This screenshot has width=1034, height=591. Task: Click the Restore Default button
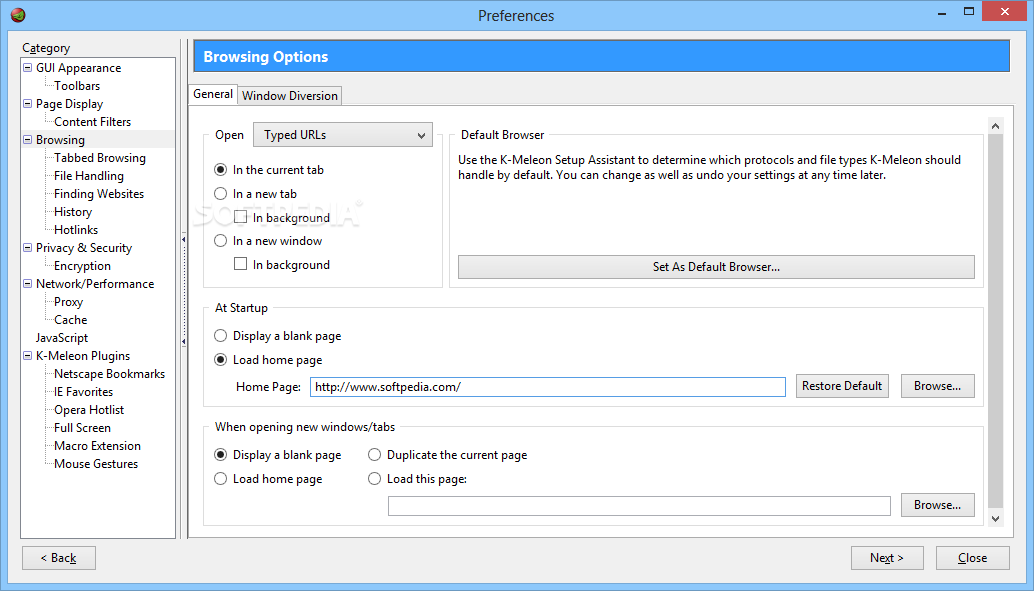(842, 386)
